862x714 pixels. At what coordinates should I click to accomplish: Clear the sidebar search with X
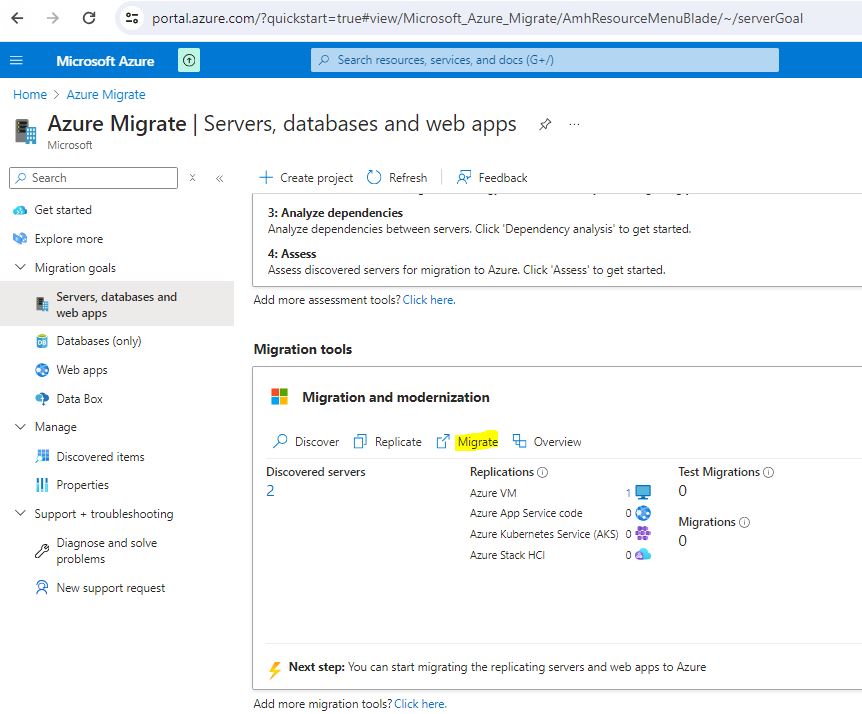(x=193, y=178)
